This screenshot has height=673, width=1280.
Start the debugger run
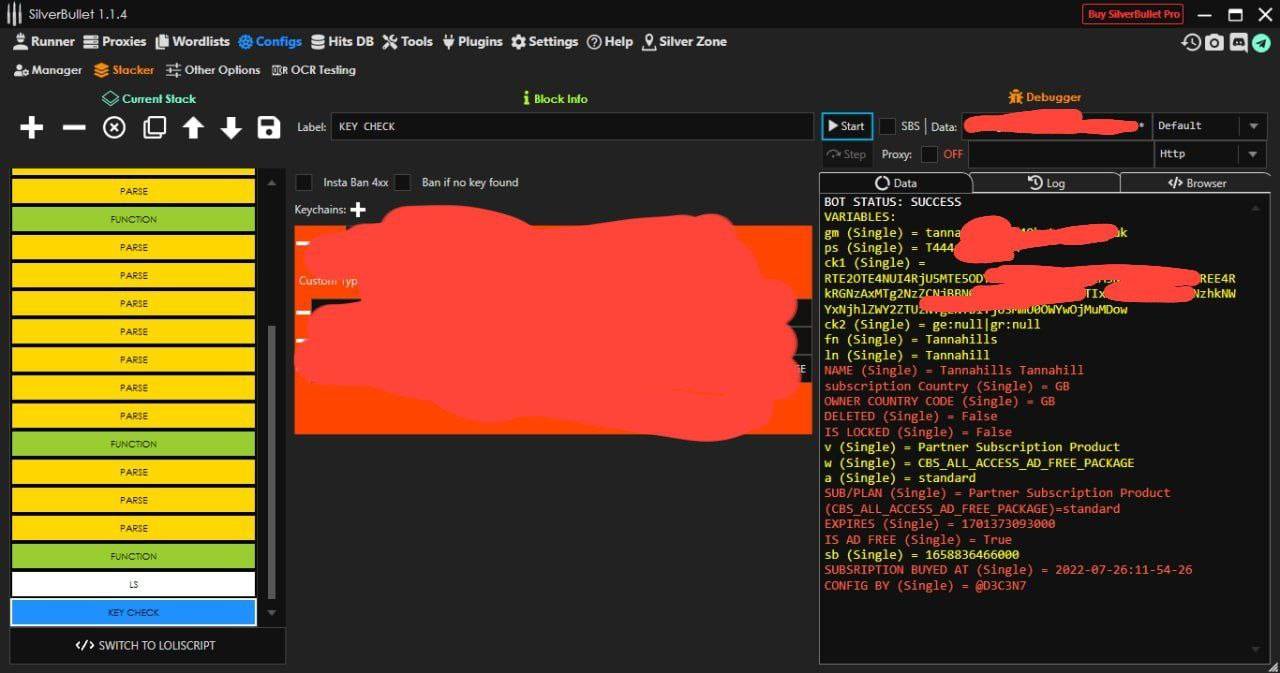[x=847, y=126]
